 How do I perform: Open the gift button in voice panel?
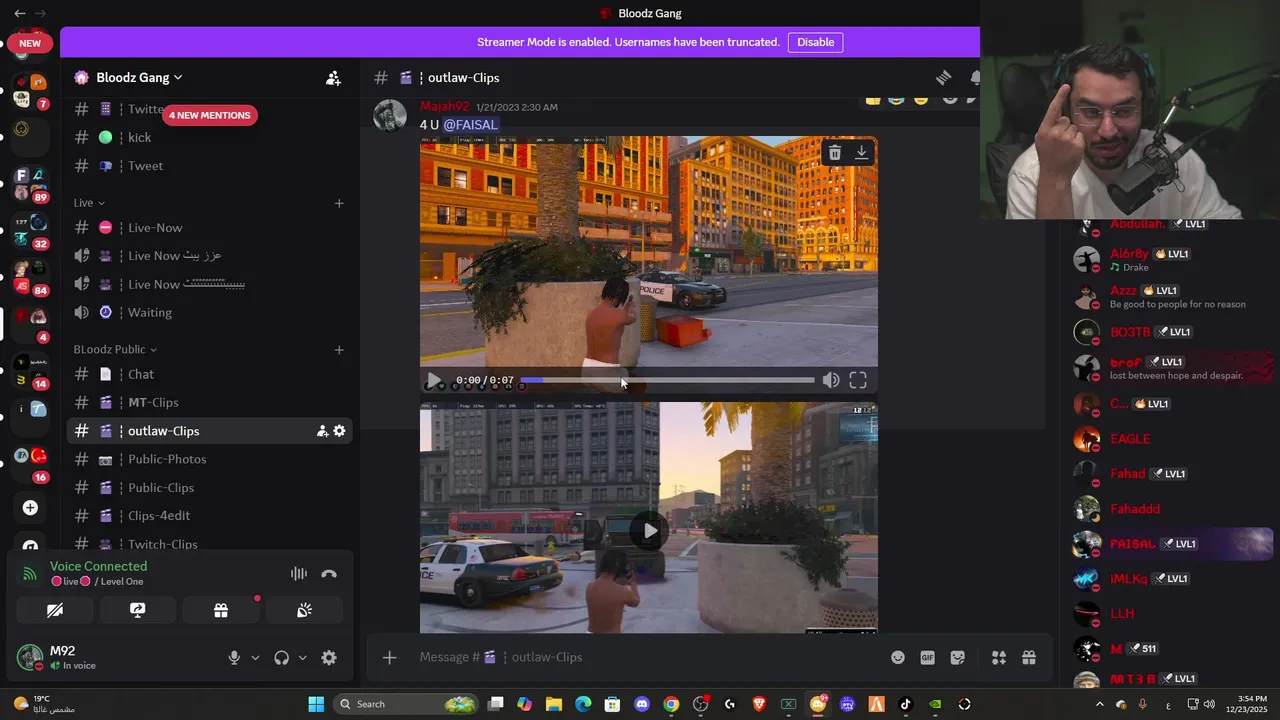tap(221, 610)
